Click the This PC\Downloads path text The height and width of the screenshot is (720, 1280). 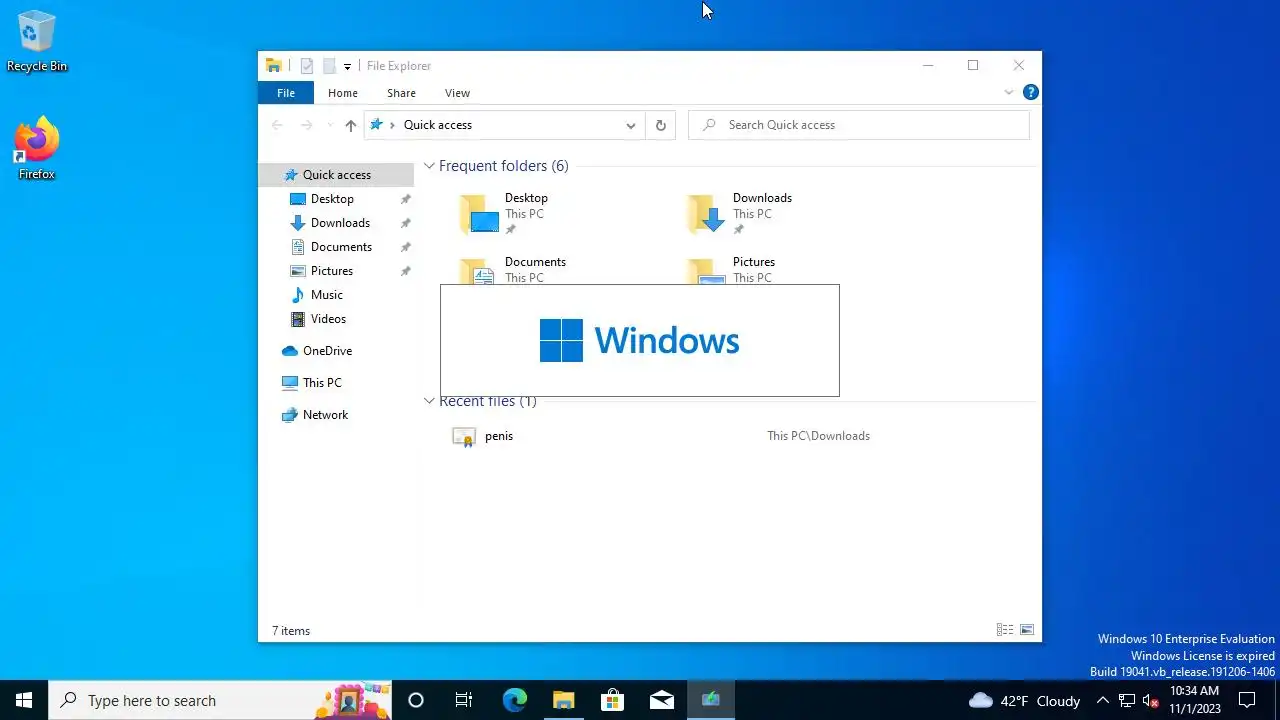pos(818,436)
